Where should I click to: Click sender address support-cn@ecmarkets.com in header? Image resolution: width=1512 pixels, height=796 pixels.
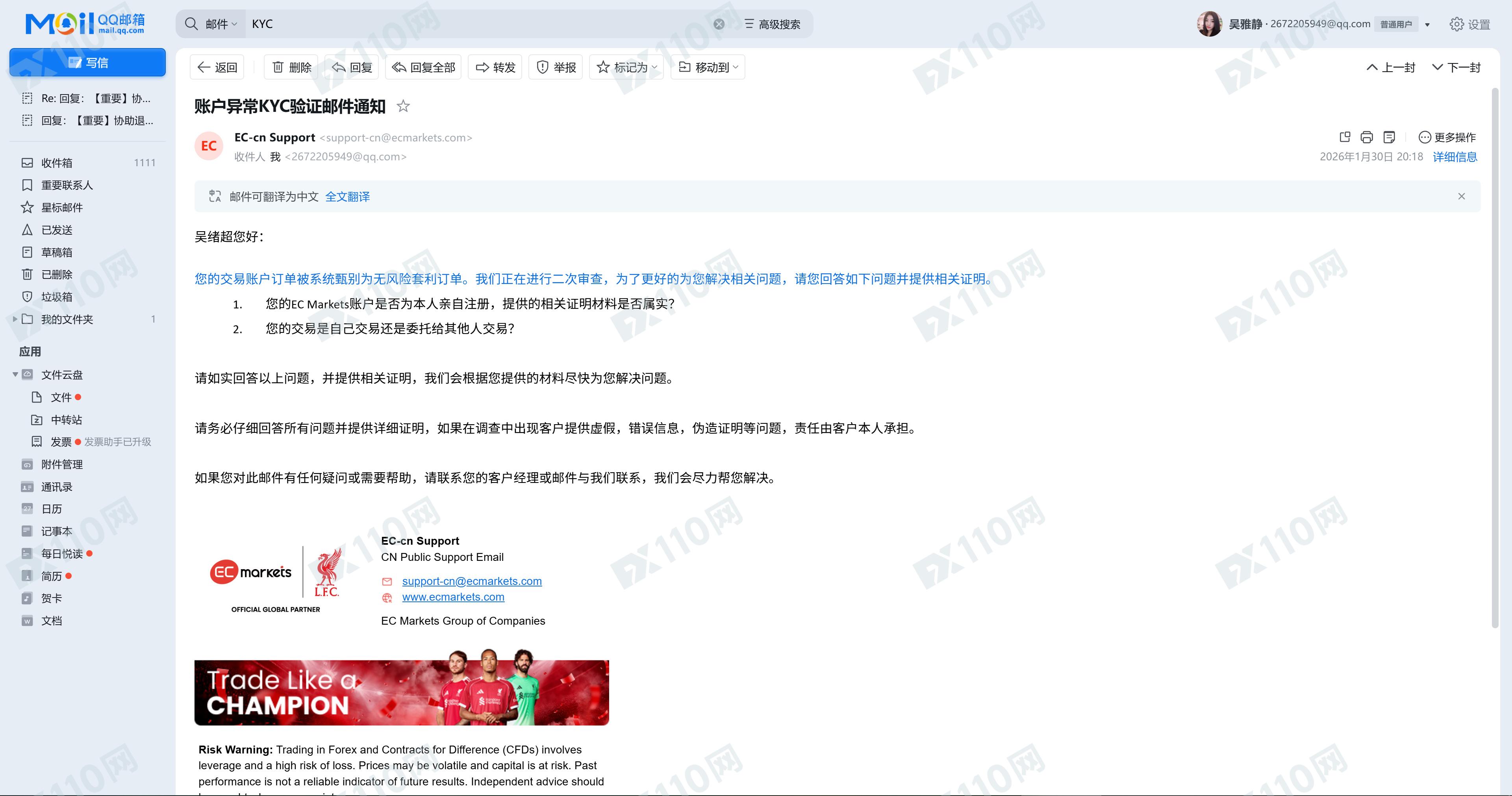tap(396, 137)
